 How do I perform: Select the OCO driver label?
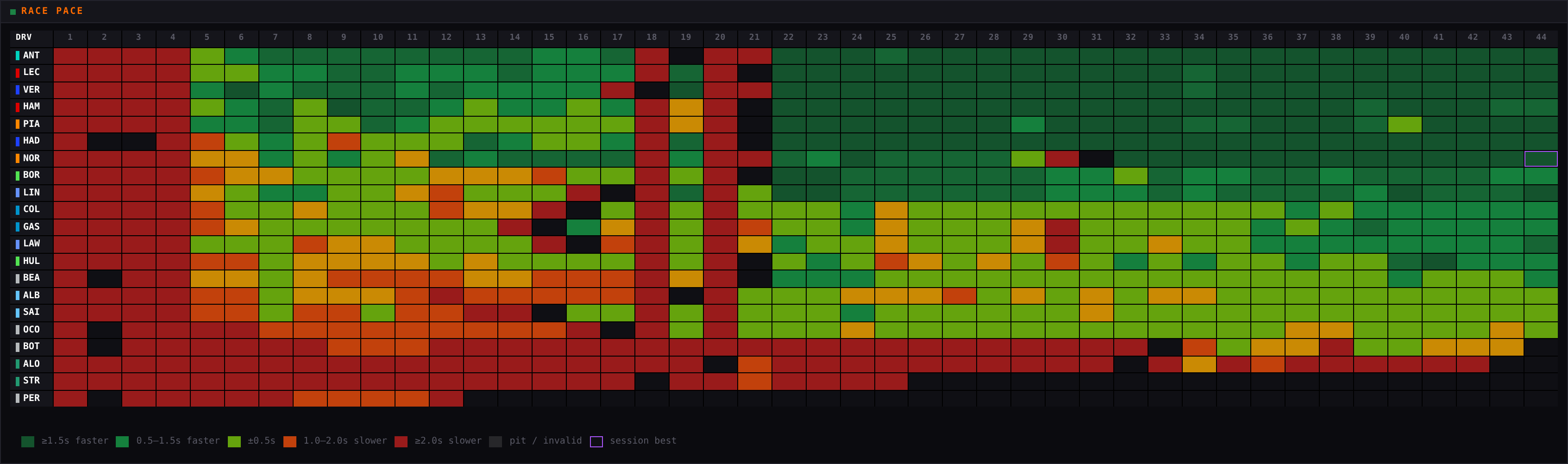(31, 329)
